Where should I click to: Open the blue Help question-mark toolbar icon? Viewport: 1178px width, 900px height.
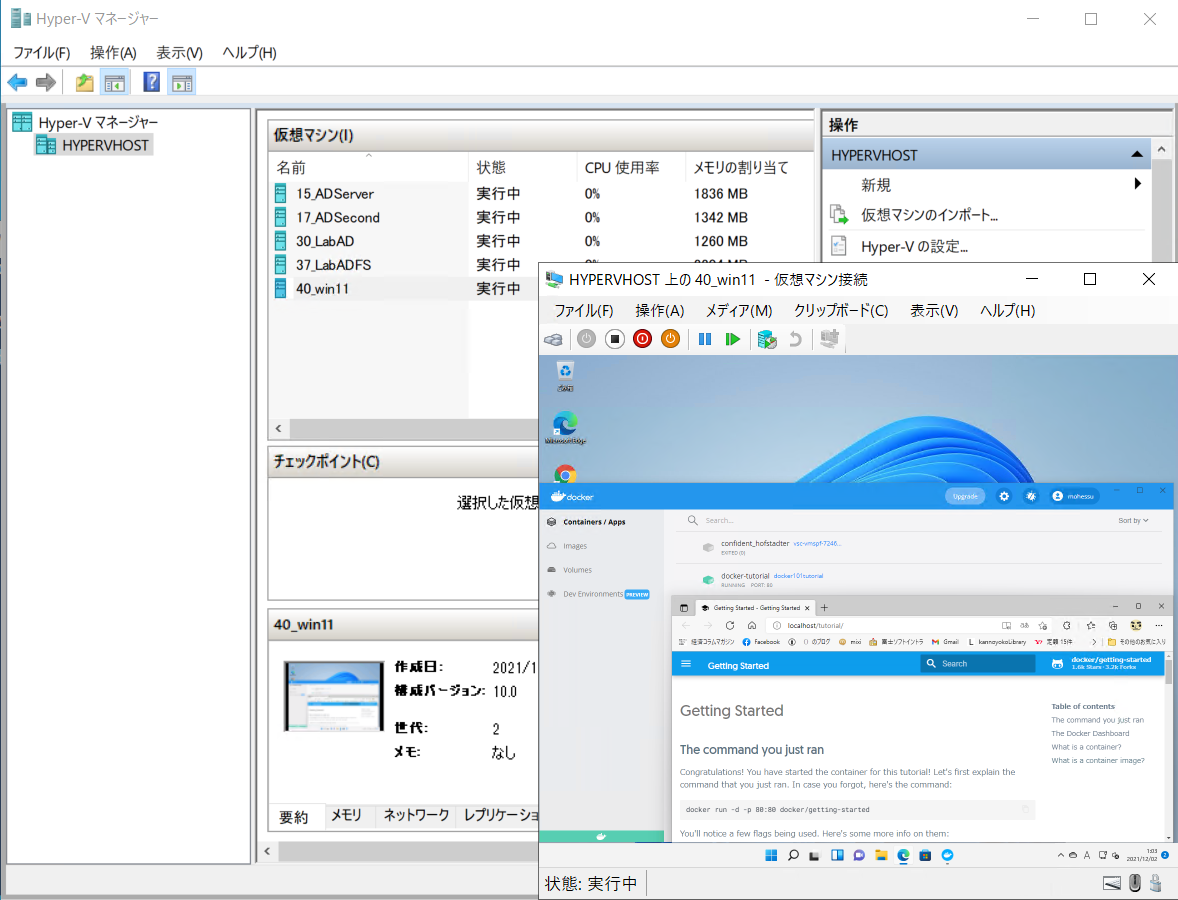click(x=151, y=82)
